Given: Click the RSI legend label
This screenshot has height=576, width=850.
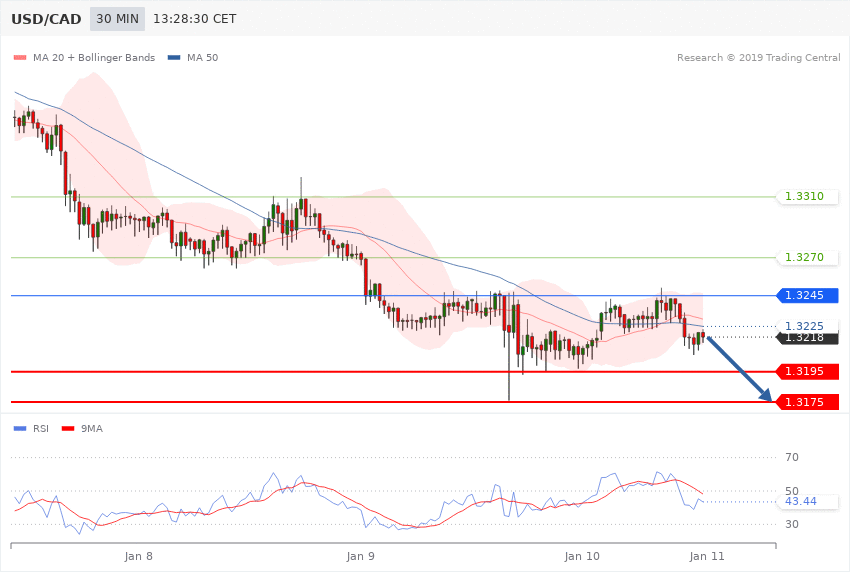Looking at the screenshot, I should 41,429.
